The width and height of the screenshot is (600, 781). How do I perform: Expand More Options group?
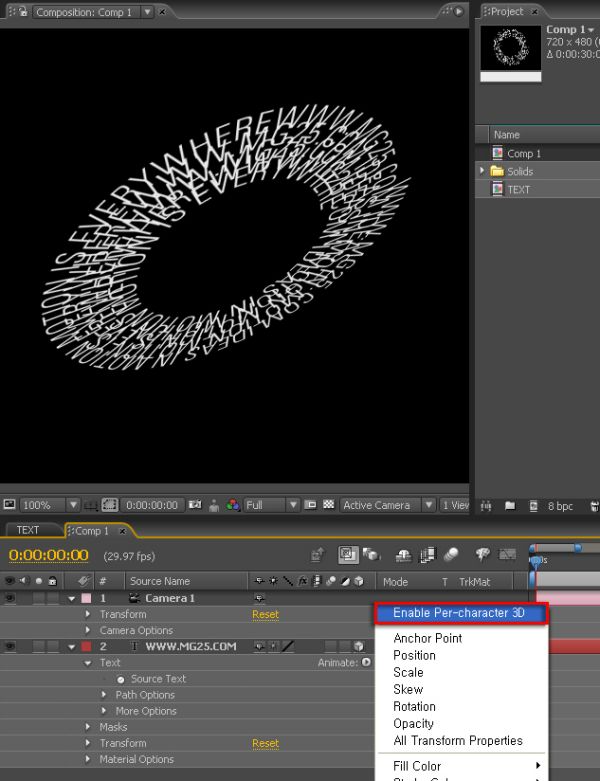coord(104,710)
